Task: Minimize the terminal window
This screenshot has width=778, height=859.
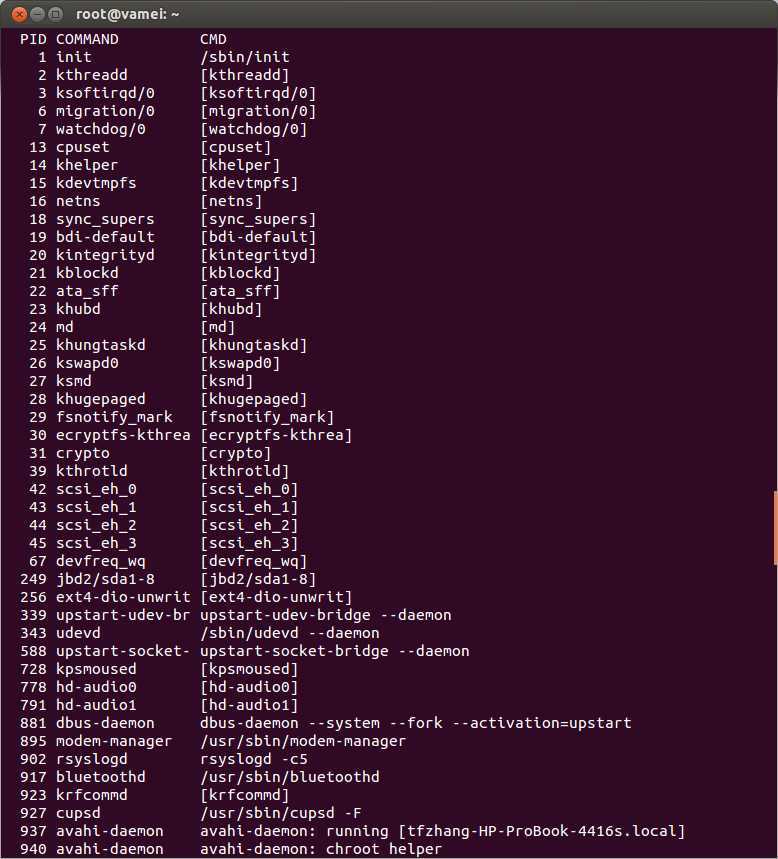Action: (37, 14)
